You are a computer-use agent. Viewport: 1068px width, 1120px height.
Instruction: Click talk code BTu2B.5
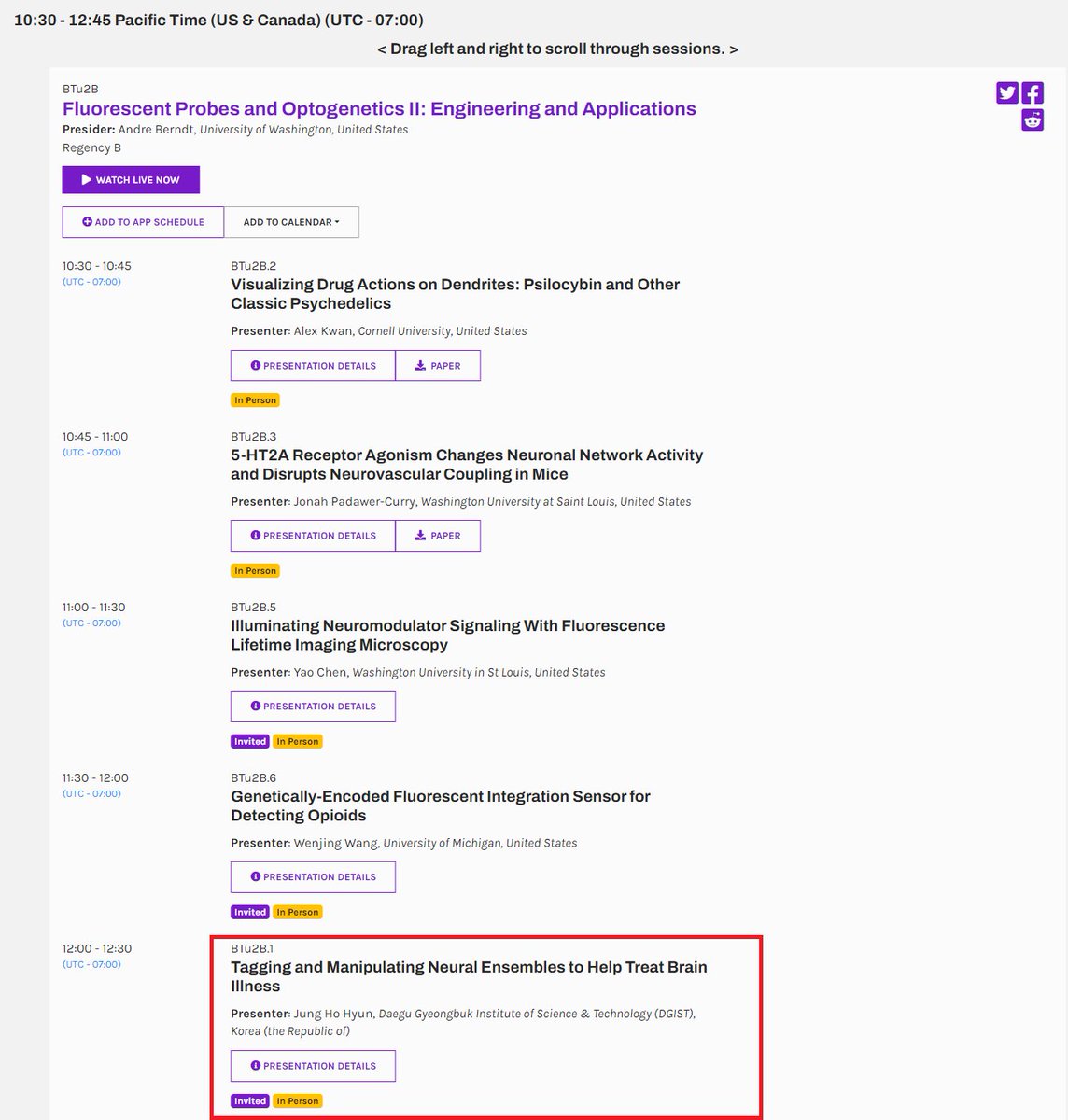tap(253, 608)
